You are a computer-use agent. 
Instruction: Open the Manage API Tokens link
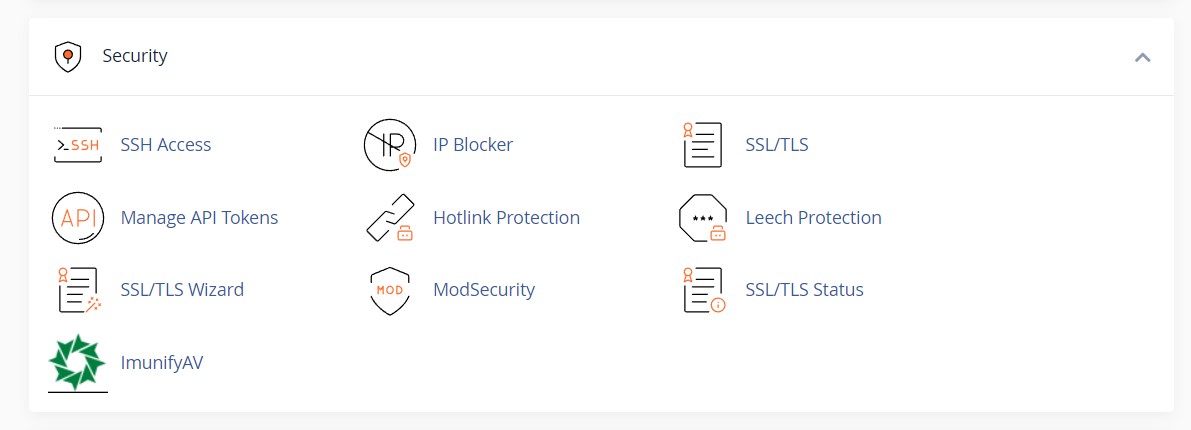pyautogui.click(x=199, y=218)
